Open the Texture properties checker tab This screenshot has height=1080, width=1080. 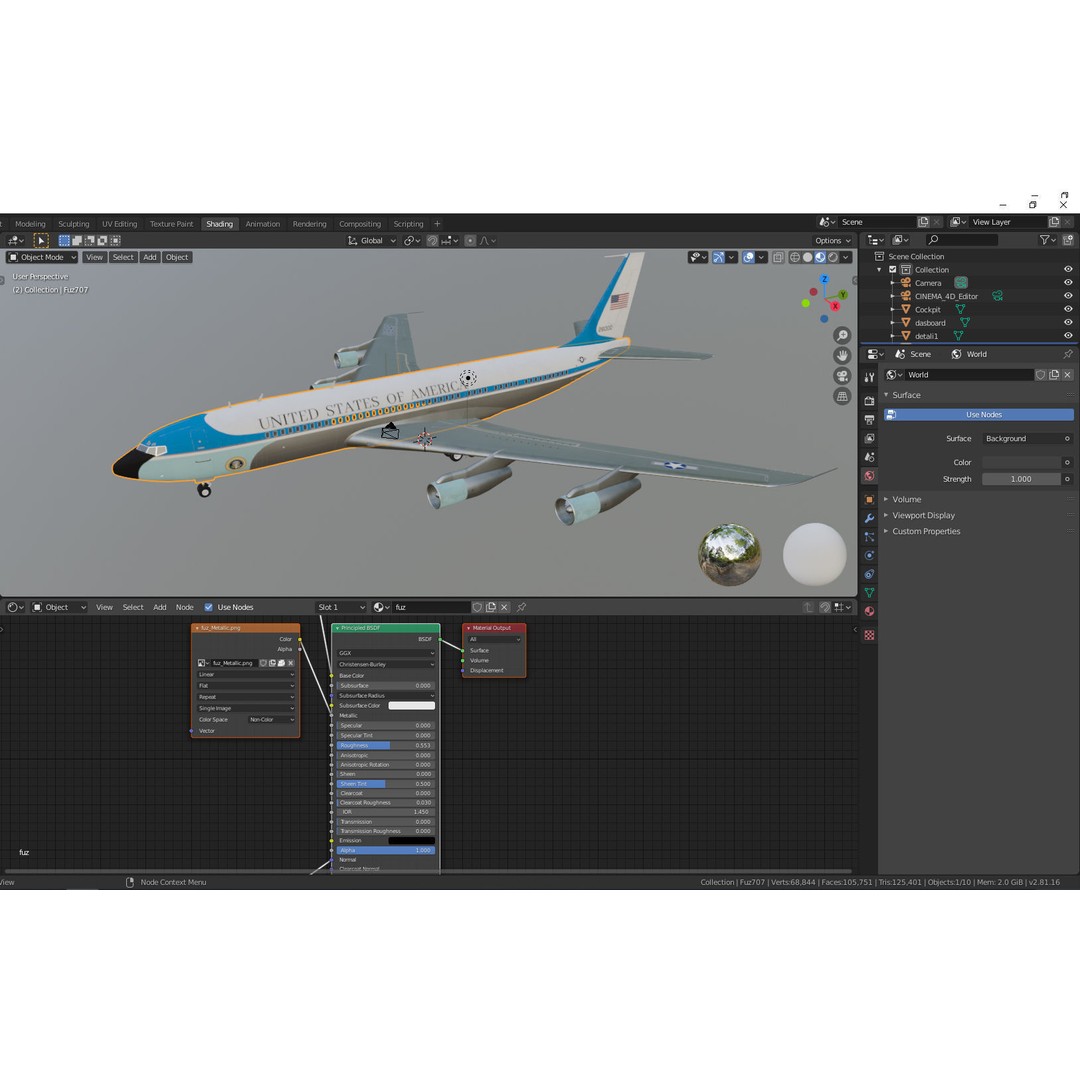pos(869,635)
